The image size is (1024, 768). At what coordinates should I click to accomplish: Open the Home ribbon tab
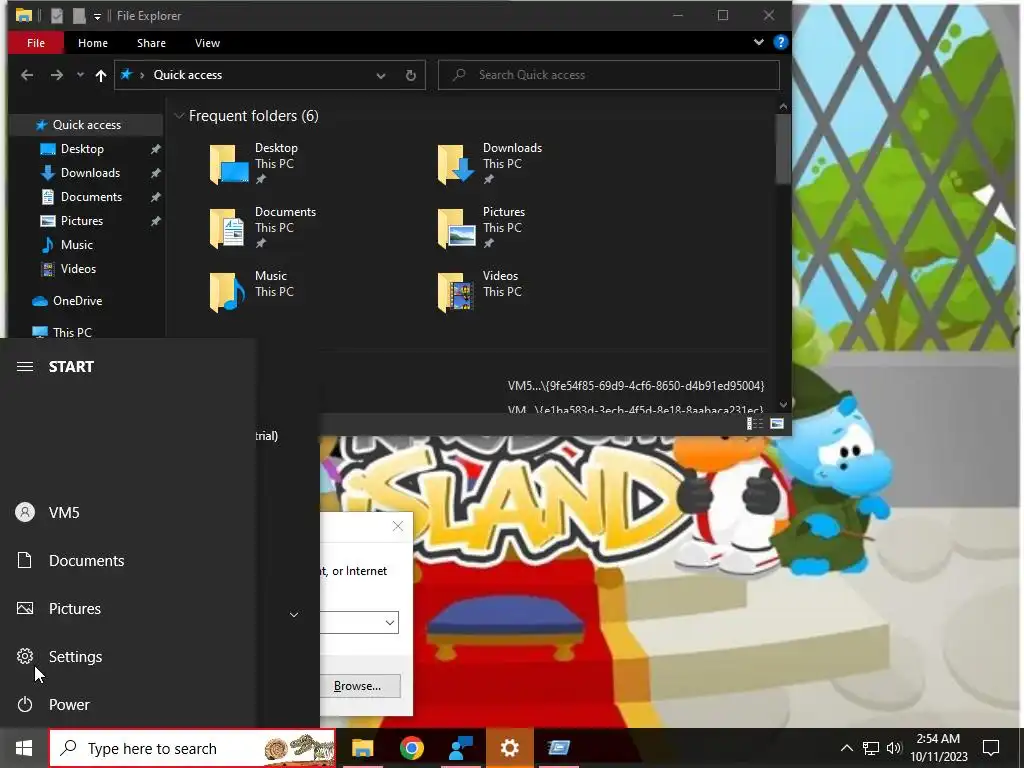click(93, 43)
